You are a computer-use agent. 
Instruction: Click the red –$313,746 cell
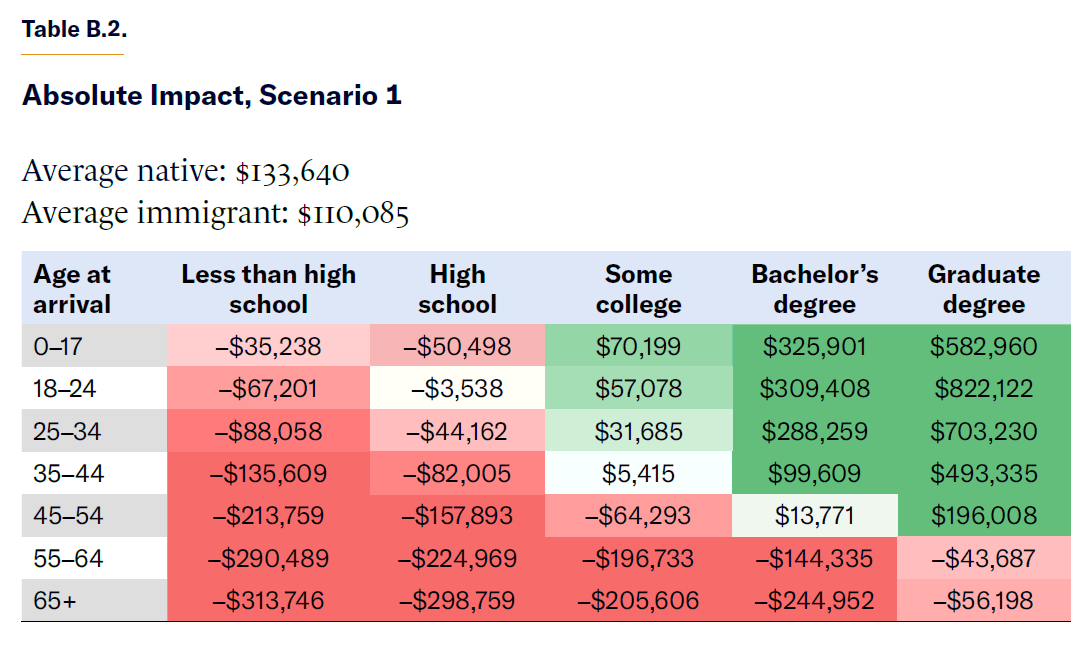point(268,601)
